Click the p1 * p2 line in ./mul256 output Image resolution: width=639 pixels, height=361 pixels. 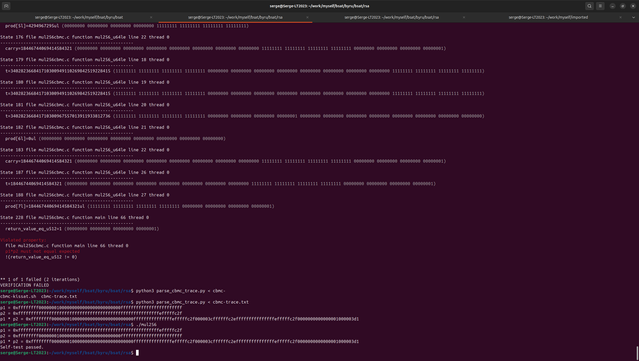click(179, 342)
